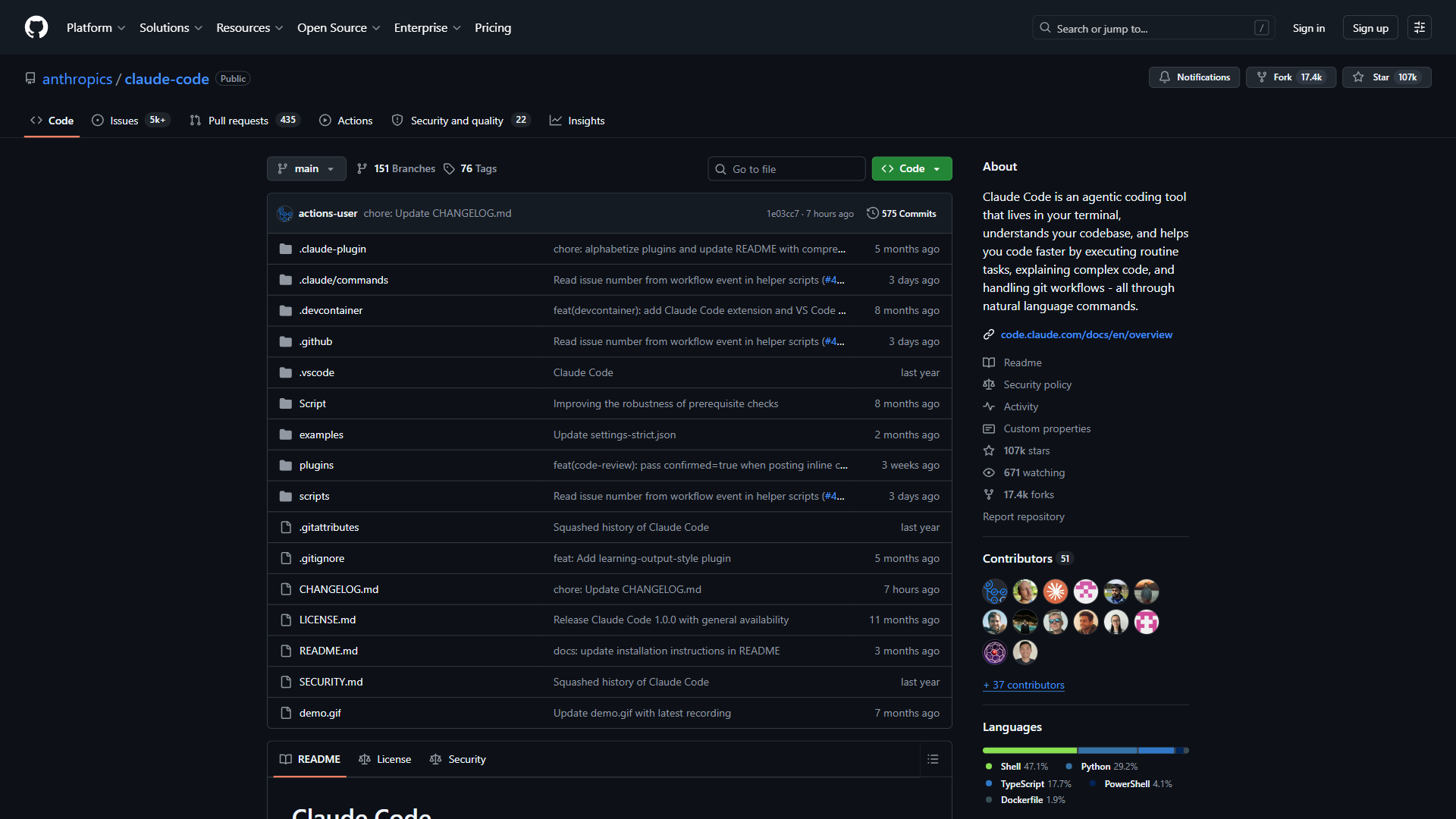
Task: Click the scale icon beside Security policy
Action: [989, 384]
